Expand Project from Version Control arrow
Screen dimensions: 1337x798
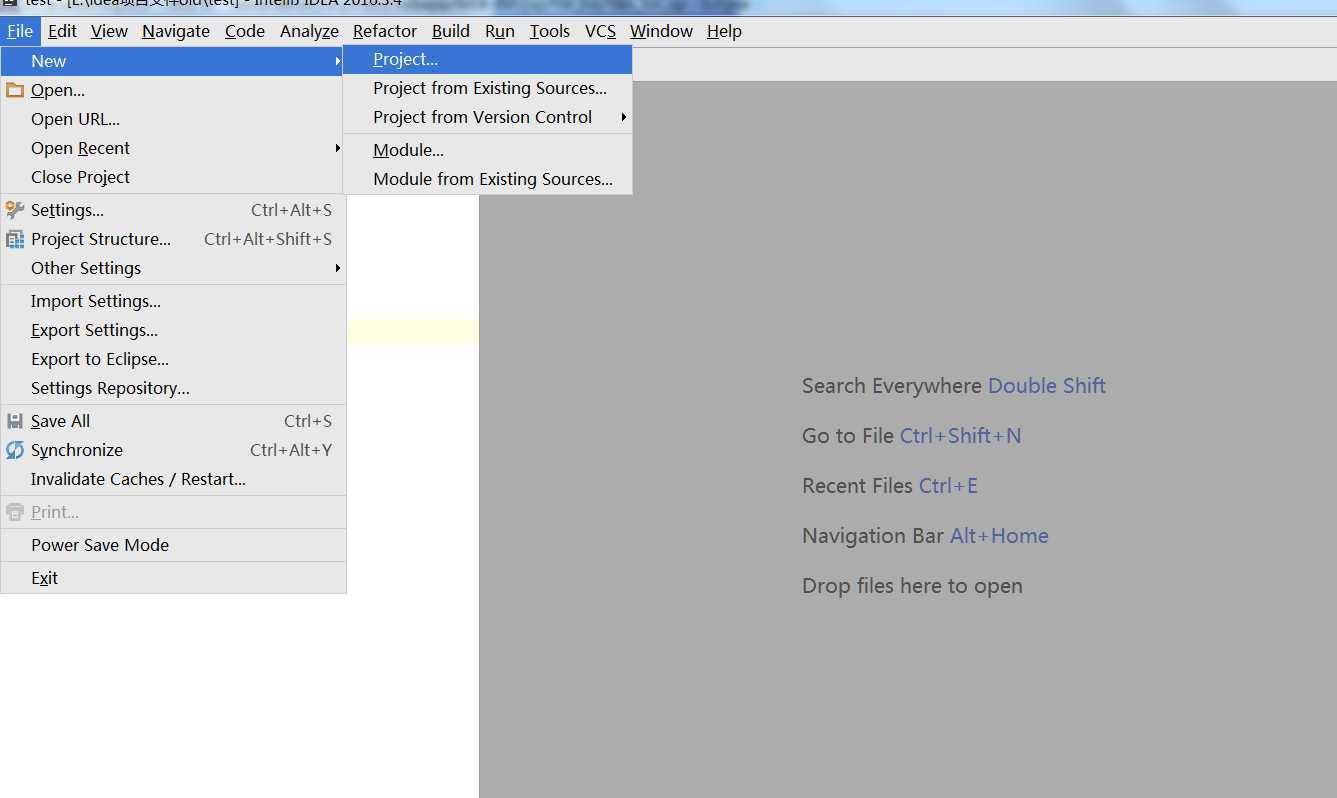click(623, 117)
